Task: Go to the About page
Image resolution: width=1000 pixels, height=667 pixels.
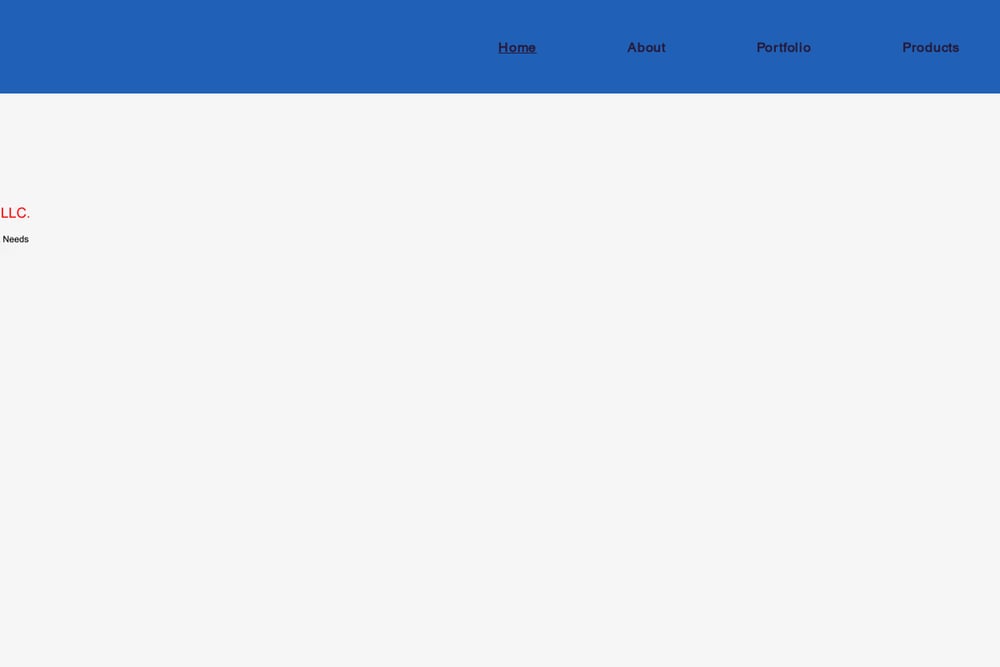Action: pos(646,48)
